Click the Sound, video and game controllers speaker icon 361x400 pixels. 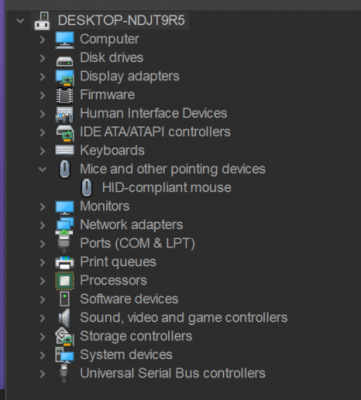coord(65,318)
